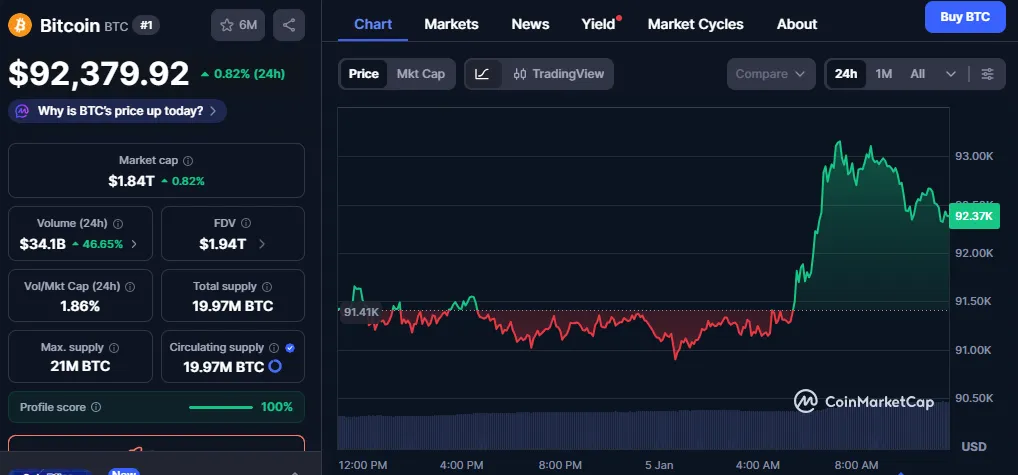Click the 21M BTC max supply value
The width and height of the screenshot is (1018, 475).
tap(80, 367)
